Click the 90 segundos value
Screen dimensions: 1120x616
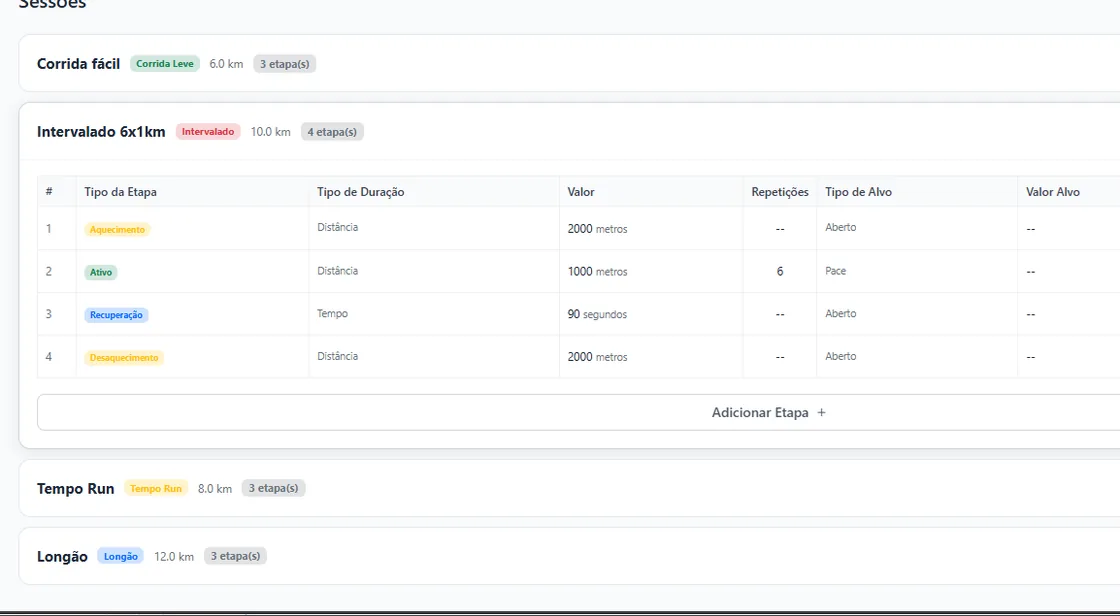pos(597,314)
